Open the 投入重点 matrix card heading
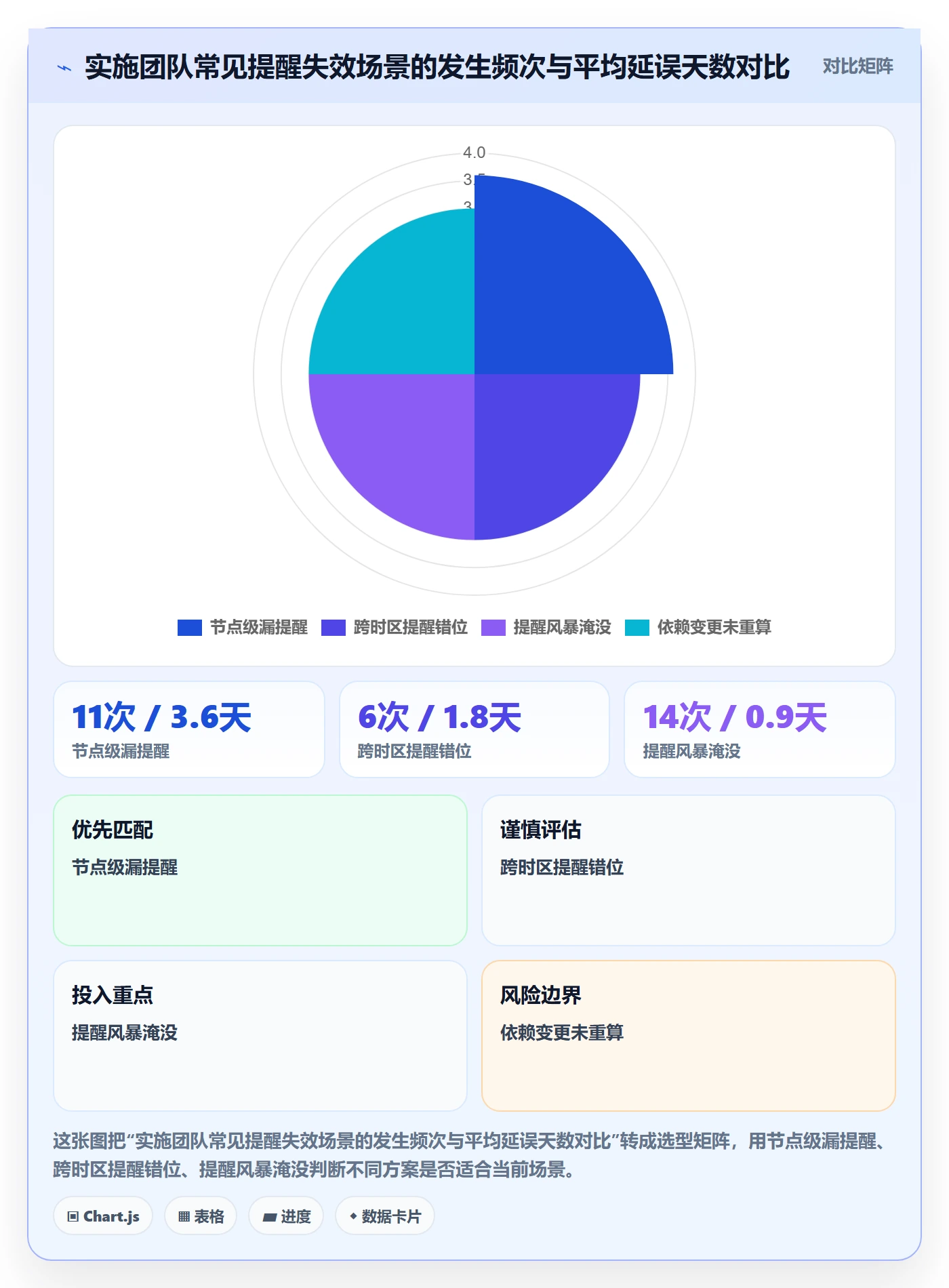Viewport: 949px width, 1288px height. [x=113, y=995]
